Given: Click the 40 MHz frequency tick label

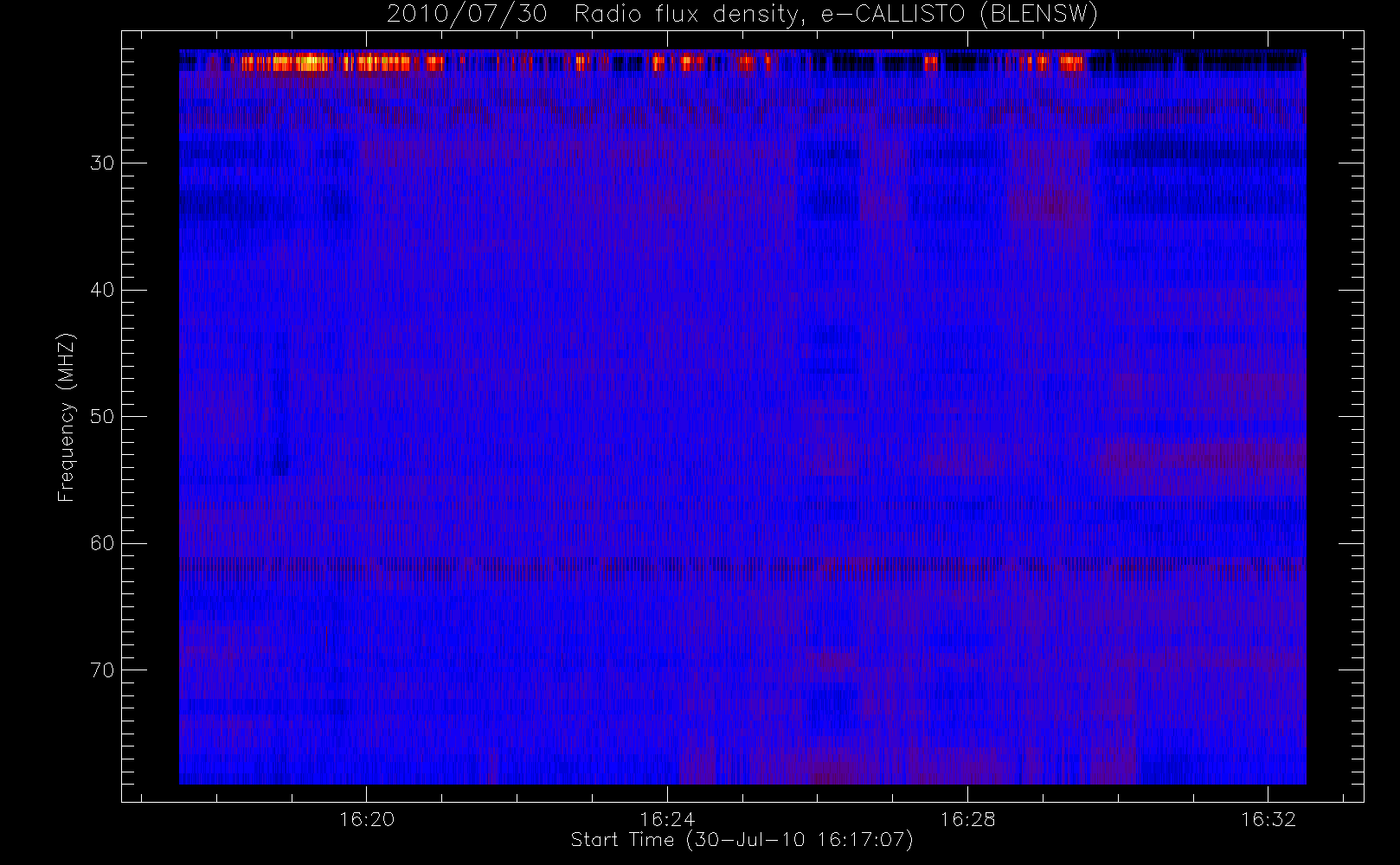Looking at the screenshot, I should tap(102, 290).
